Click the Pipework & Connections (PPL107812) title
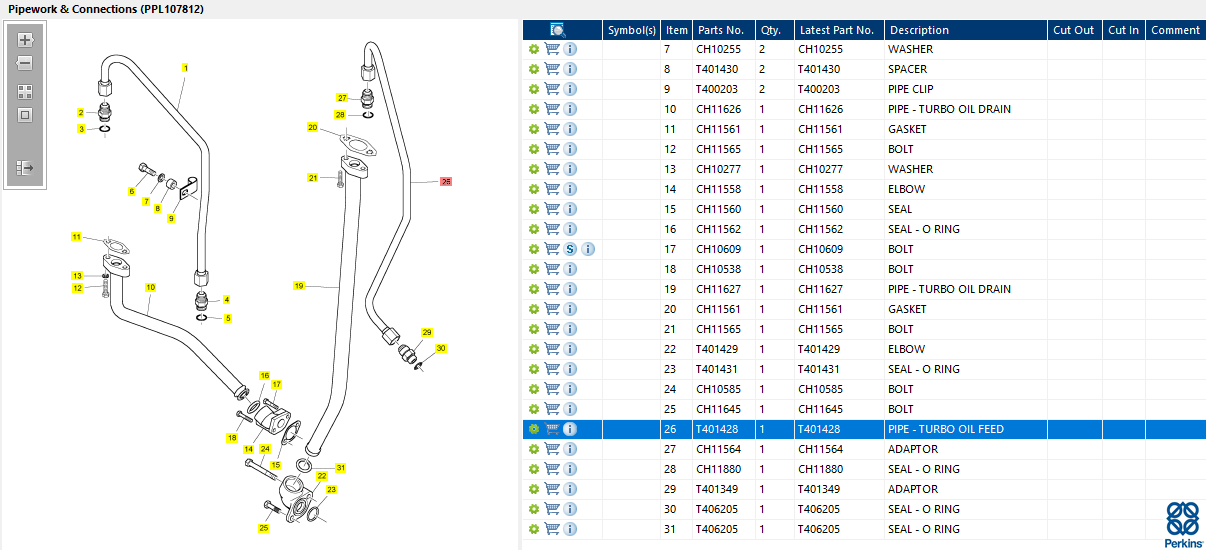1206x550 pixels. pyautogui.click(x=106, y=9)
